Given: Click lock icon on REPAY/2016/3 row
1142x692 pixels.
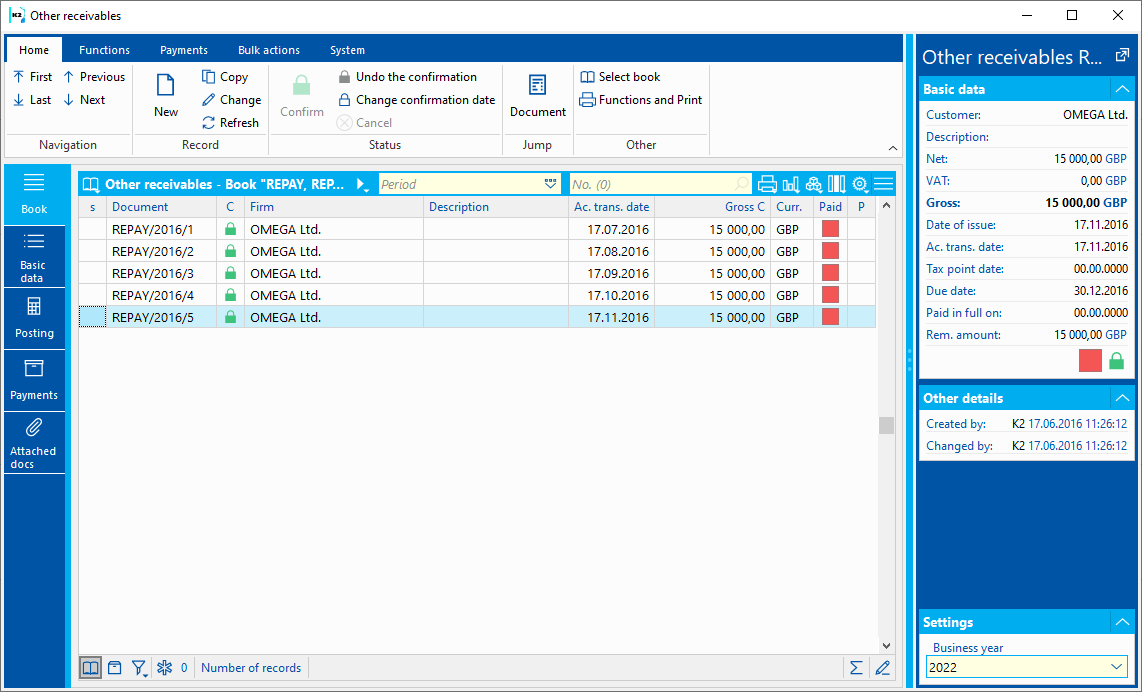Looking at the screenshot, I should (231, 273).
